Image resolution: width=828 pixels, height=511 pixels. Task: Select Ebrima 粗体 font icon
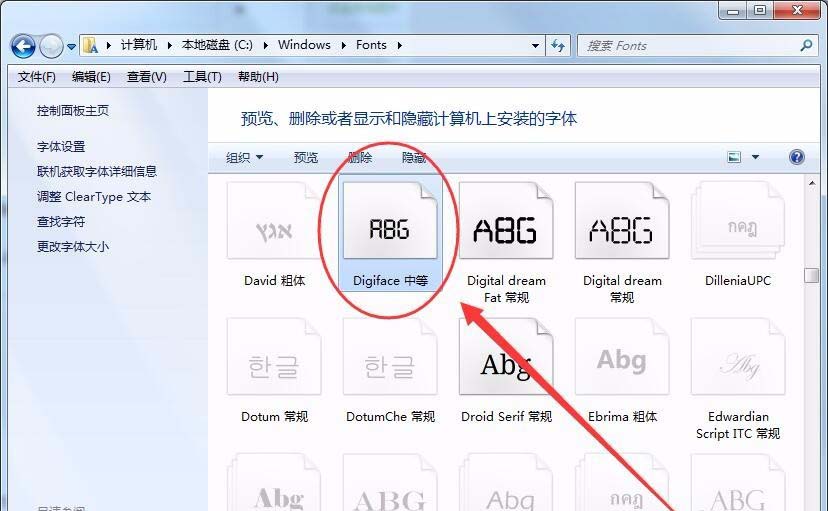(x=622, y=357)
